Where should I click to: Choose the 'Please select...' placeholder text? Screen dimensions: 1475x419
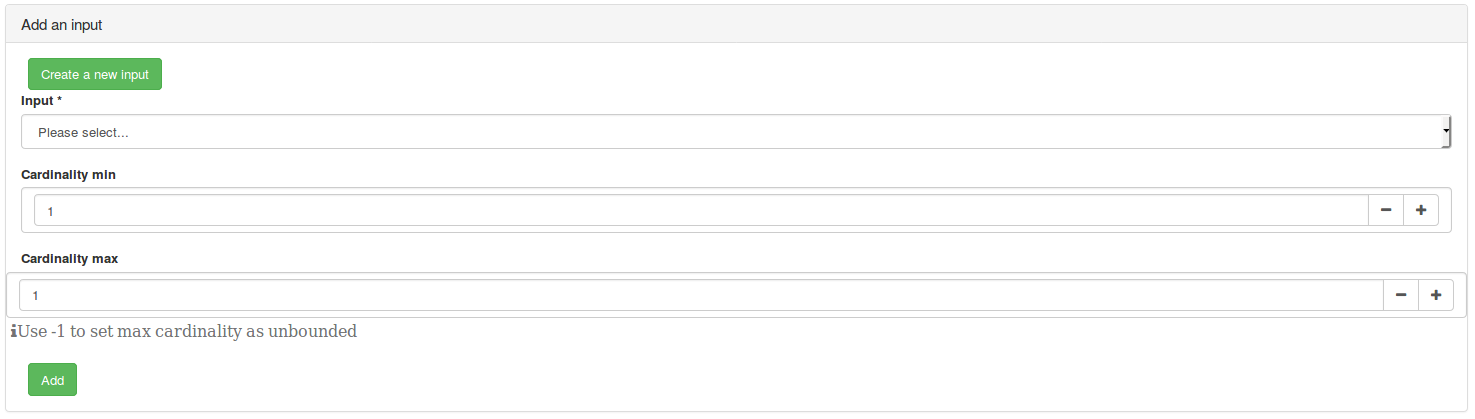(83, 132)
